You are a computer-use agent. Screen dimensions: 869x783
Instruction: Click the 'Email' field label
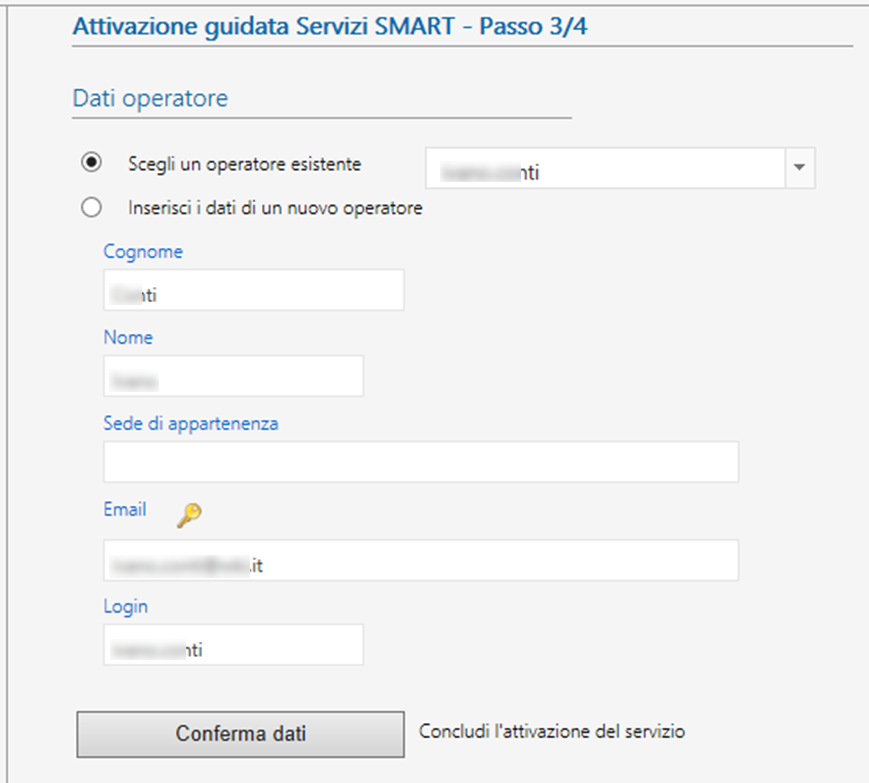[x=125, y=509]
